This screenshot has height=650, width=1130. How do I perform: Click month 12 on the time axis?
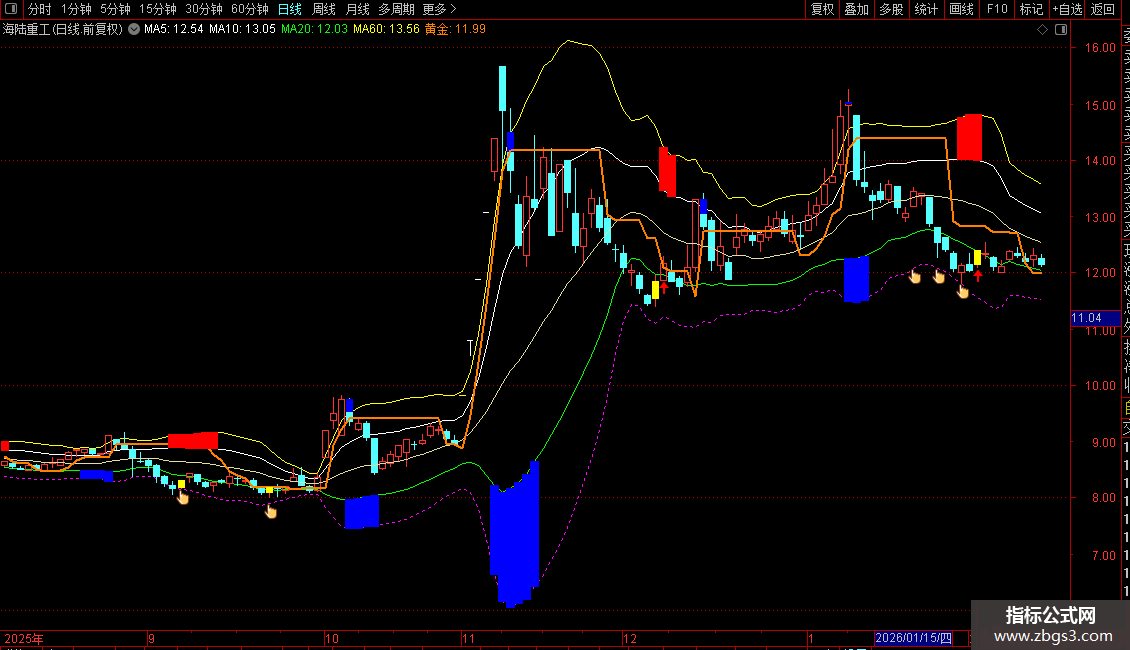tap(630, 638)
